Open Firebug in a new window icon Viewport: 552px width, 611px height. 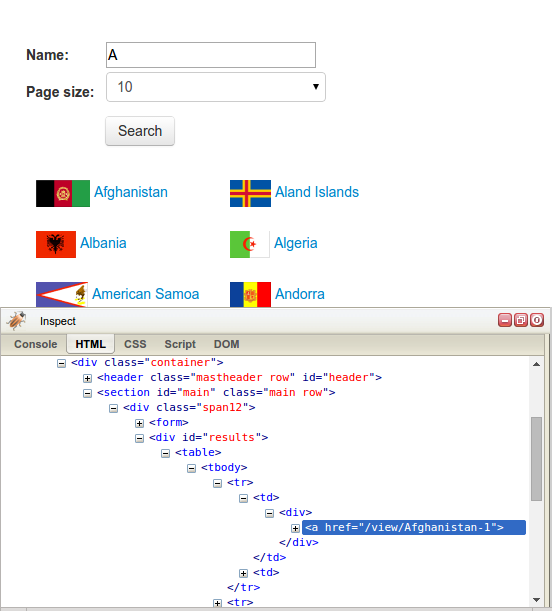coord(521,320)
